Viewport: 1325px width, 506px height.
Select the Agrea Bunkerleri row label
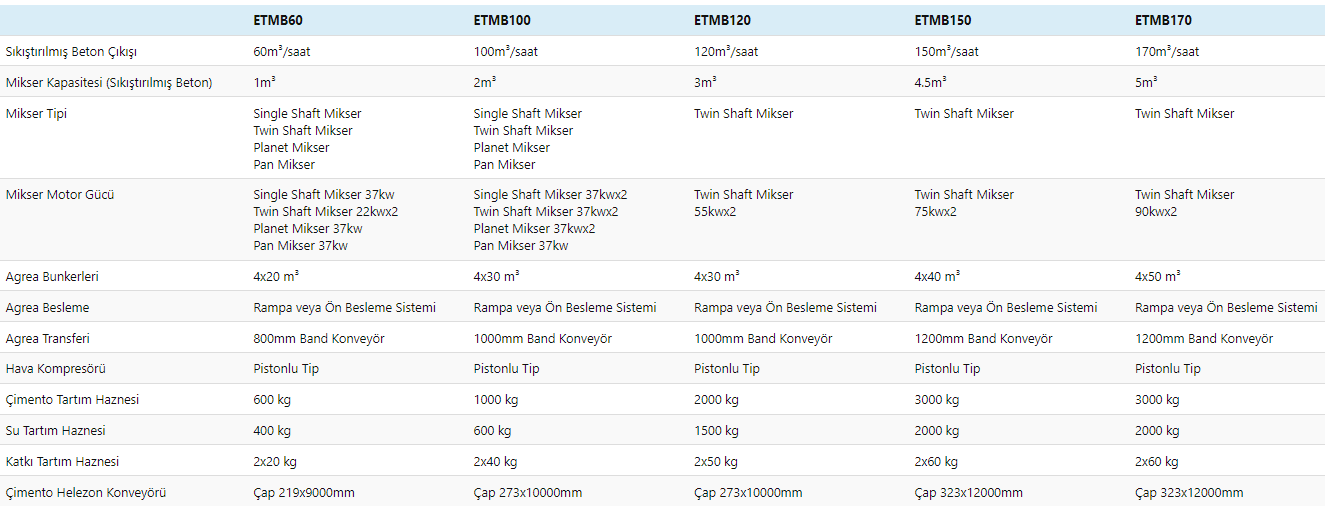52,276
